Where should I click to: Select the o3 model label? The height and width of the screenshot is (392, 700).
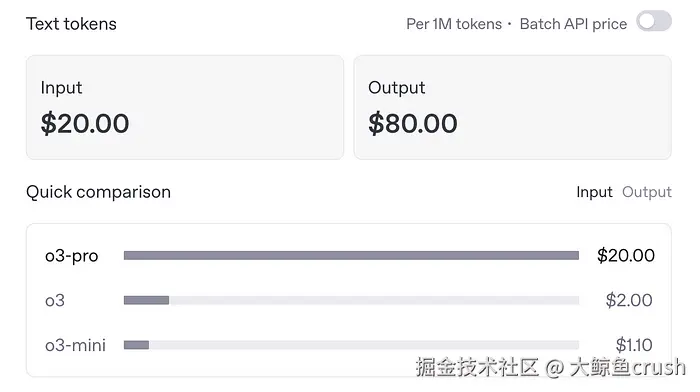click(55, 300)
